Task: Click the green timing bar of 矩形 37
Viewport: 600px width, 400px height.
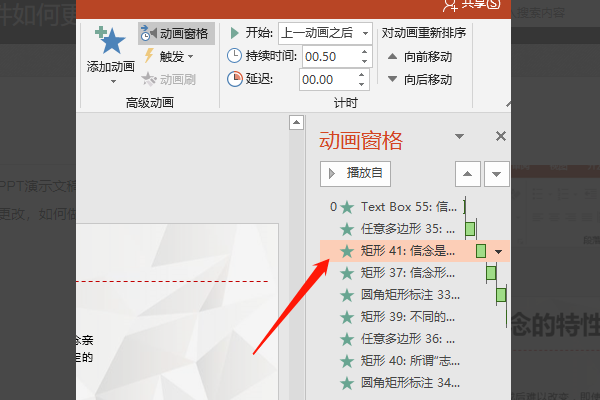Action: tap(491, 273)
